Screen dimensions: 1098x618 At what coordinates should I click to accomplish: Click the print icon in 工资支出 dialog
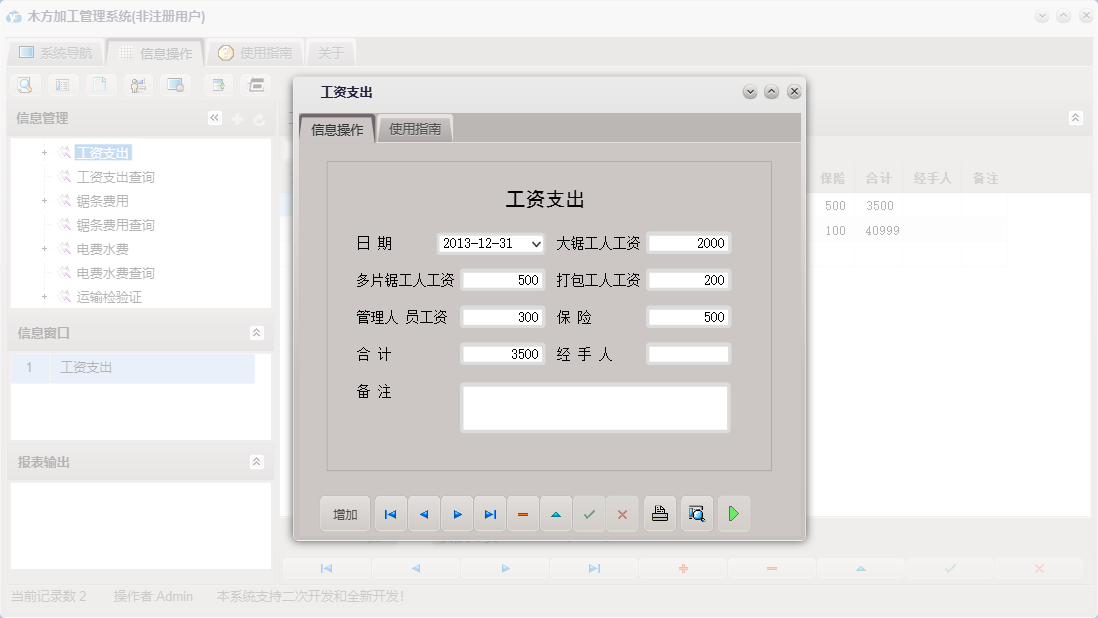(x=659, y=513)
